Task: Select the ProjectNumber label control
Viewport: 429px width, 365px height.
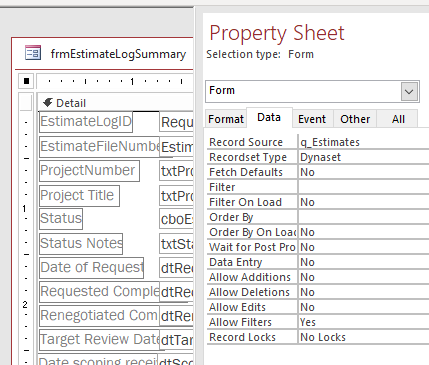Action: [x=89, y=171]
